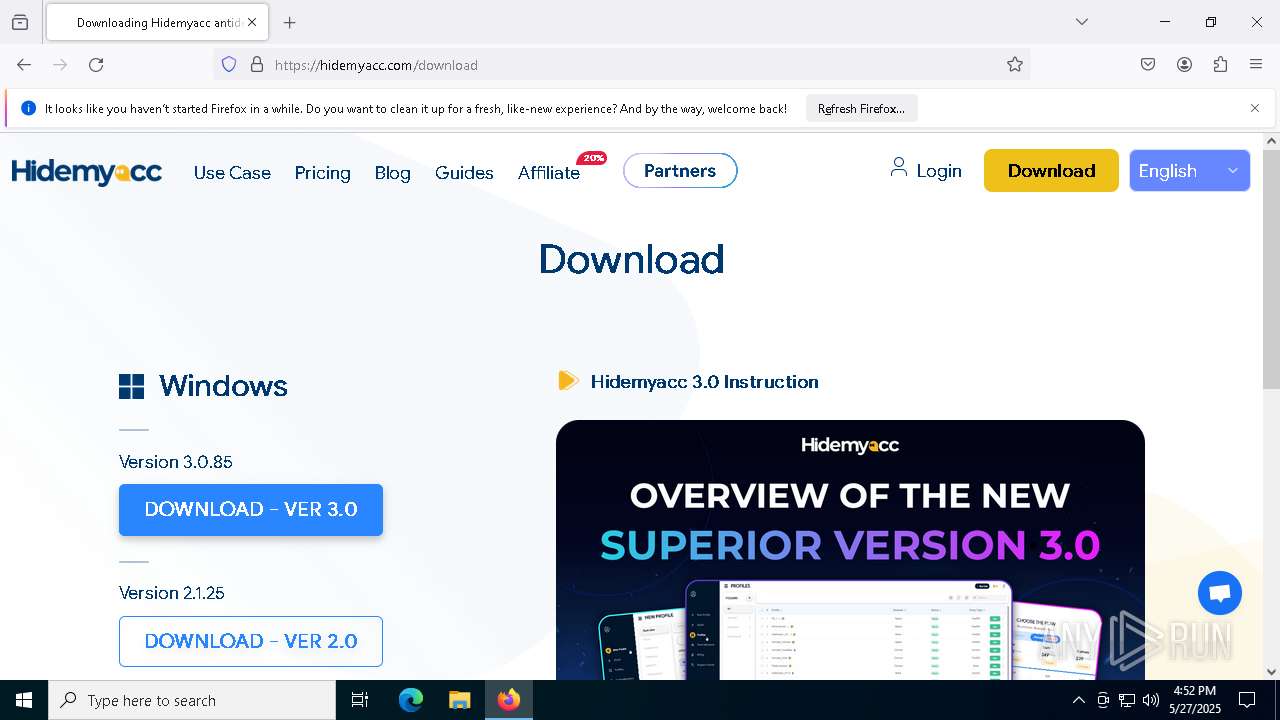Open the taskbar clock and date
Screen dimensions: 1280x720
pyautogui.click(x=1195, y=700)
